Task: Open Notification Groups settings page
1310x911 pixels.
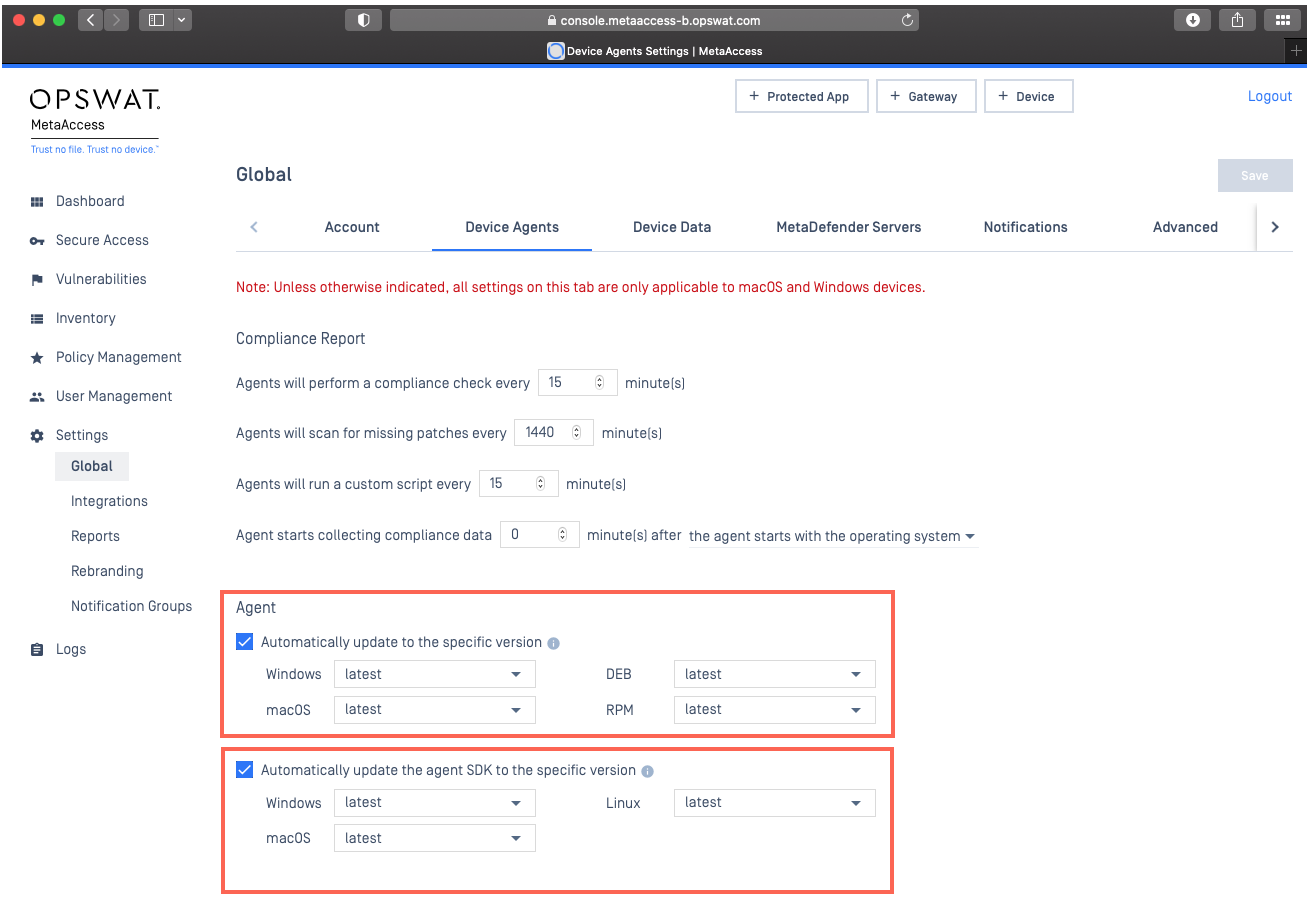Action: [x=131, y=606]
